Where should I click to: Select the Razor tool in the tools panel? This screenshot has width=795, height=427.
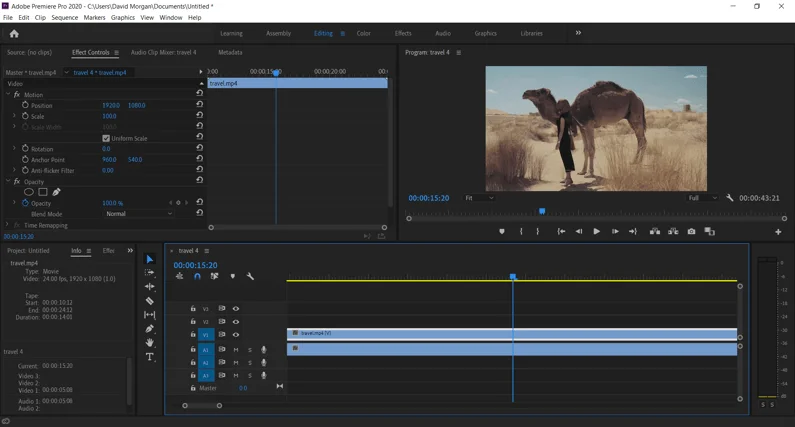pyautogui.click(x=150, y=301)
